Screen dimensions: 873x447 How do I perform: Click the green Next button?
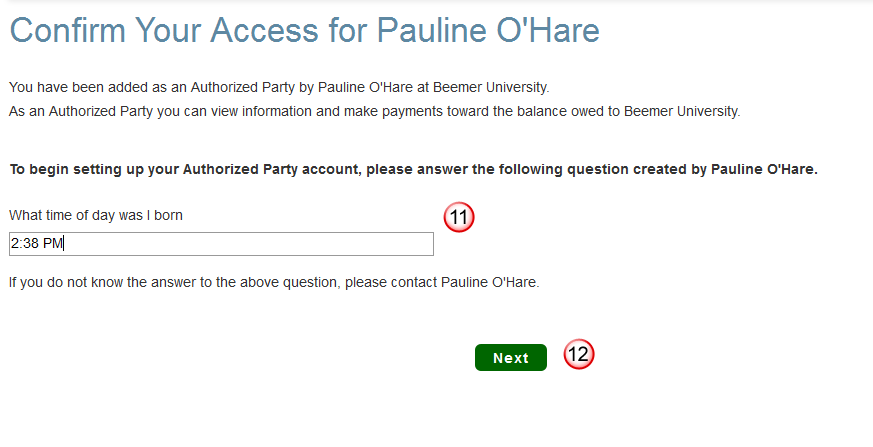pyautogui.click(x=510, y=358)
